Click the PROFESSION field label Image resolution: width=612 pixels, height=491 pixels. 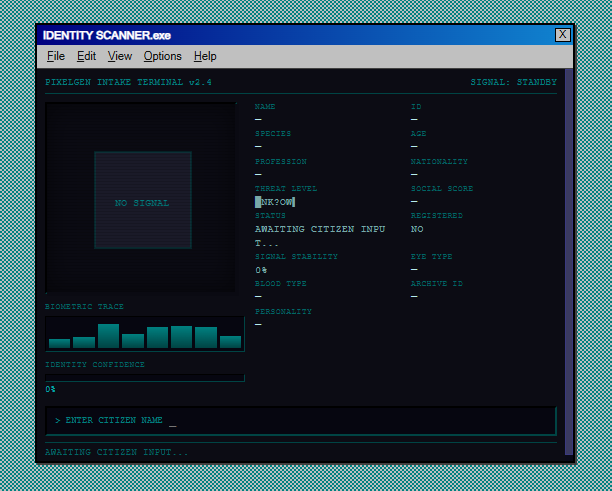[x=281, y=161]
